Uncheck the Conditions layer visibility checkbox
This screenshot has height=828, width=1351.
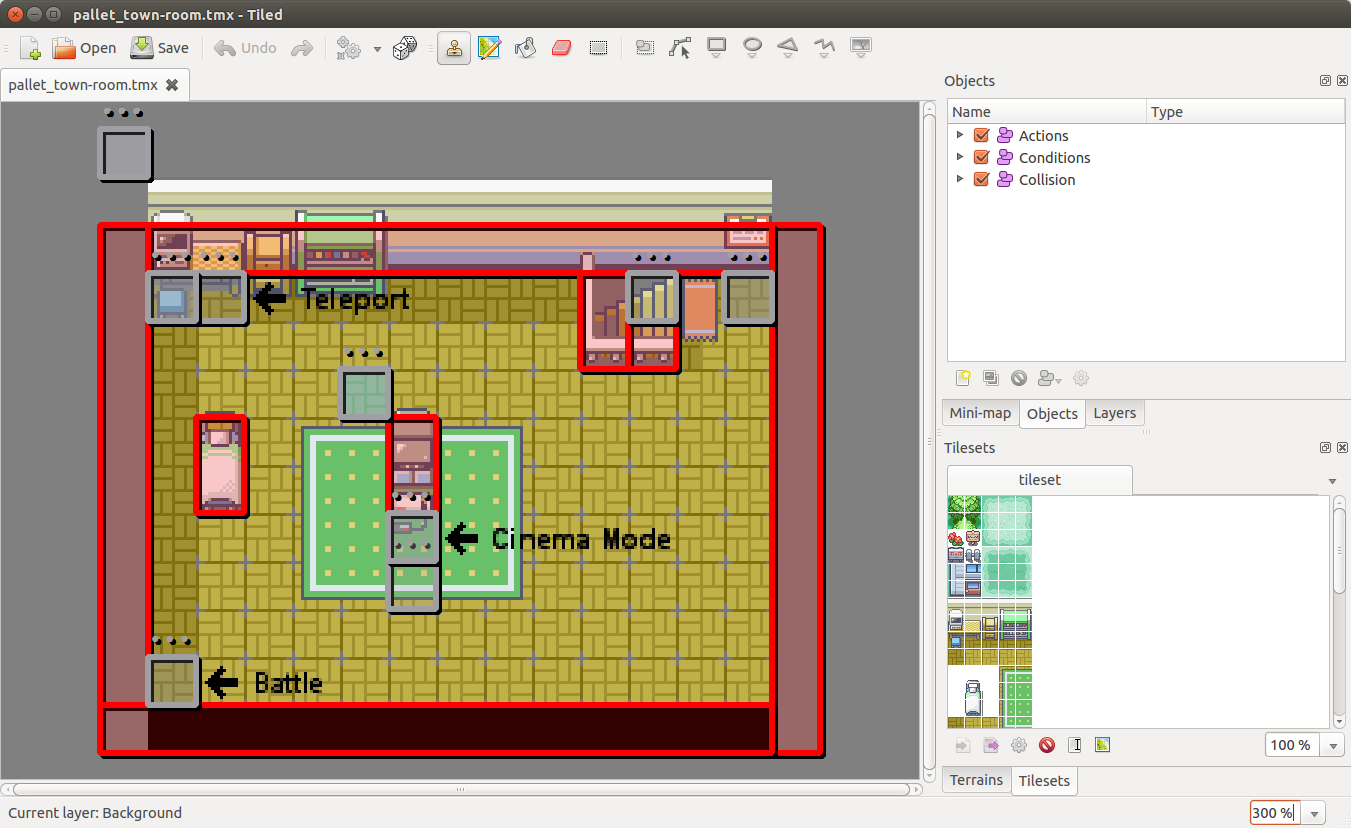tap(981, 157)
